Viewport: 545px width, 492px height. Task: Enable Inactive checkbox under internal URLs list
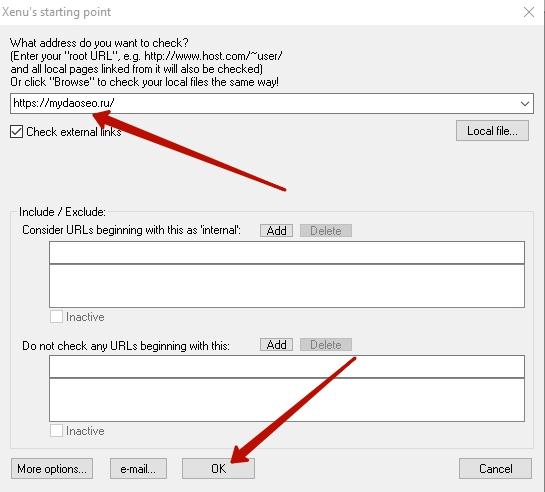point(56,317)
